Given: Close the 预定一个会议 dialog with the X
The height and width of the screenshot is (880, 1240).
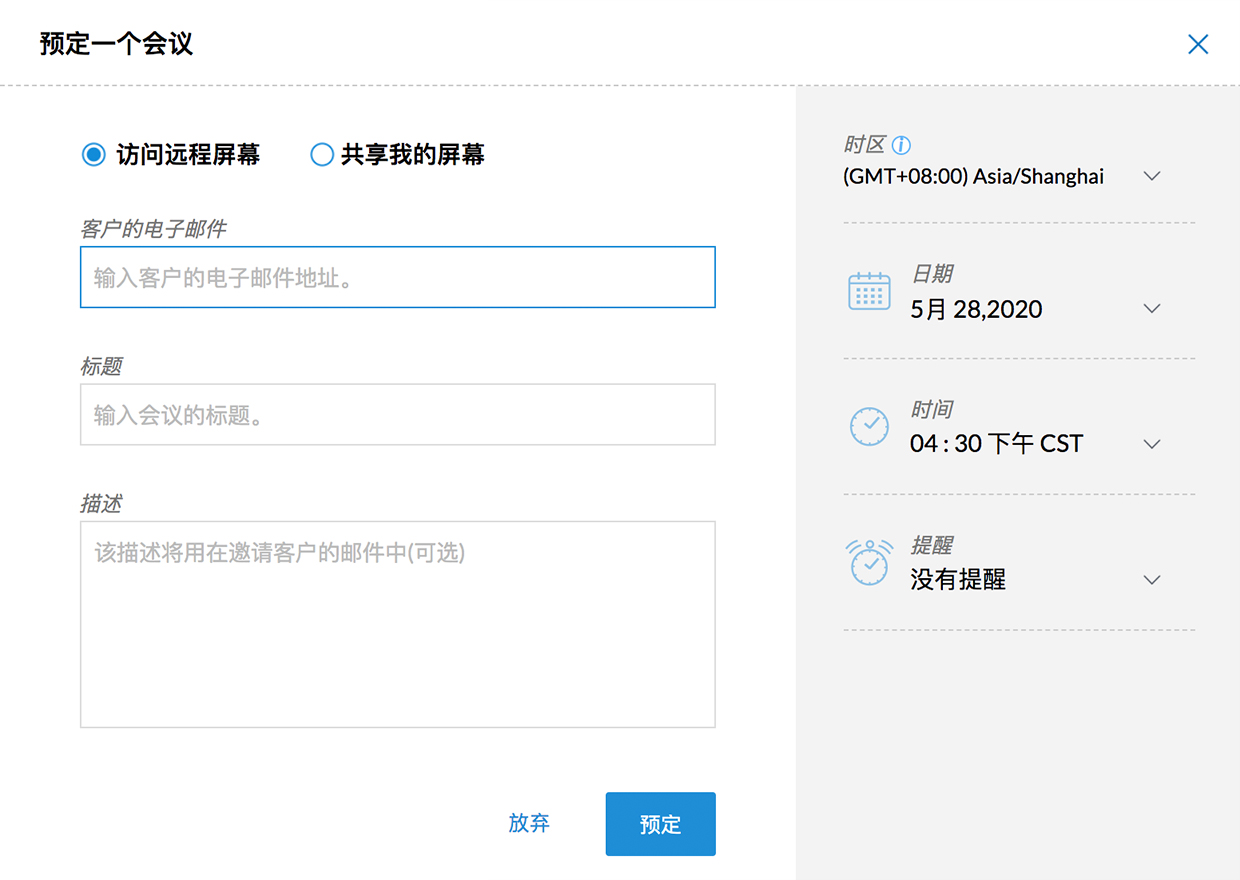Looking at the screenshot, I should pyautogui.click(x=1197, y=44).
